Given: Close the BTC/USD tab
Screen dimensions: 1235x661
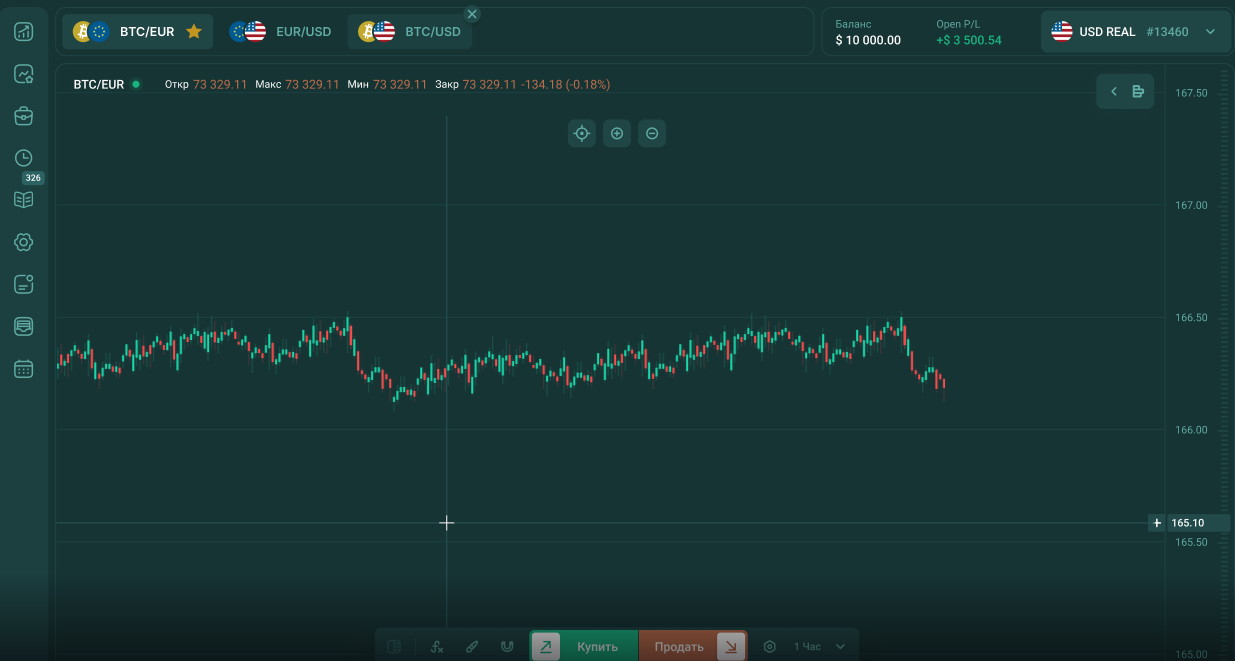Looking at the screenshot, I should [472, 14].
